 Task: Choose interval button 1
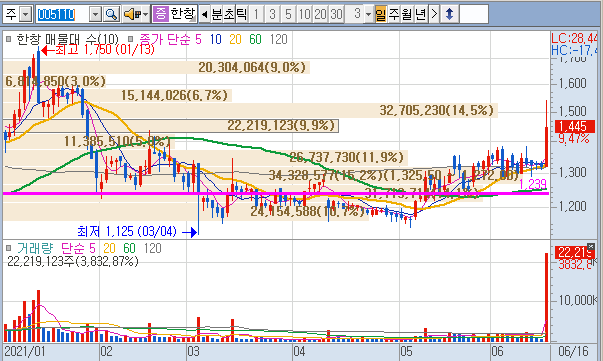(256, 14)
